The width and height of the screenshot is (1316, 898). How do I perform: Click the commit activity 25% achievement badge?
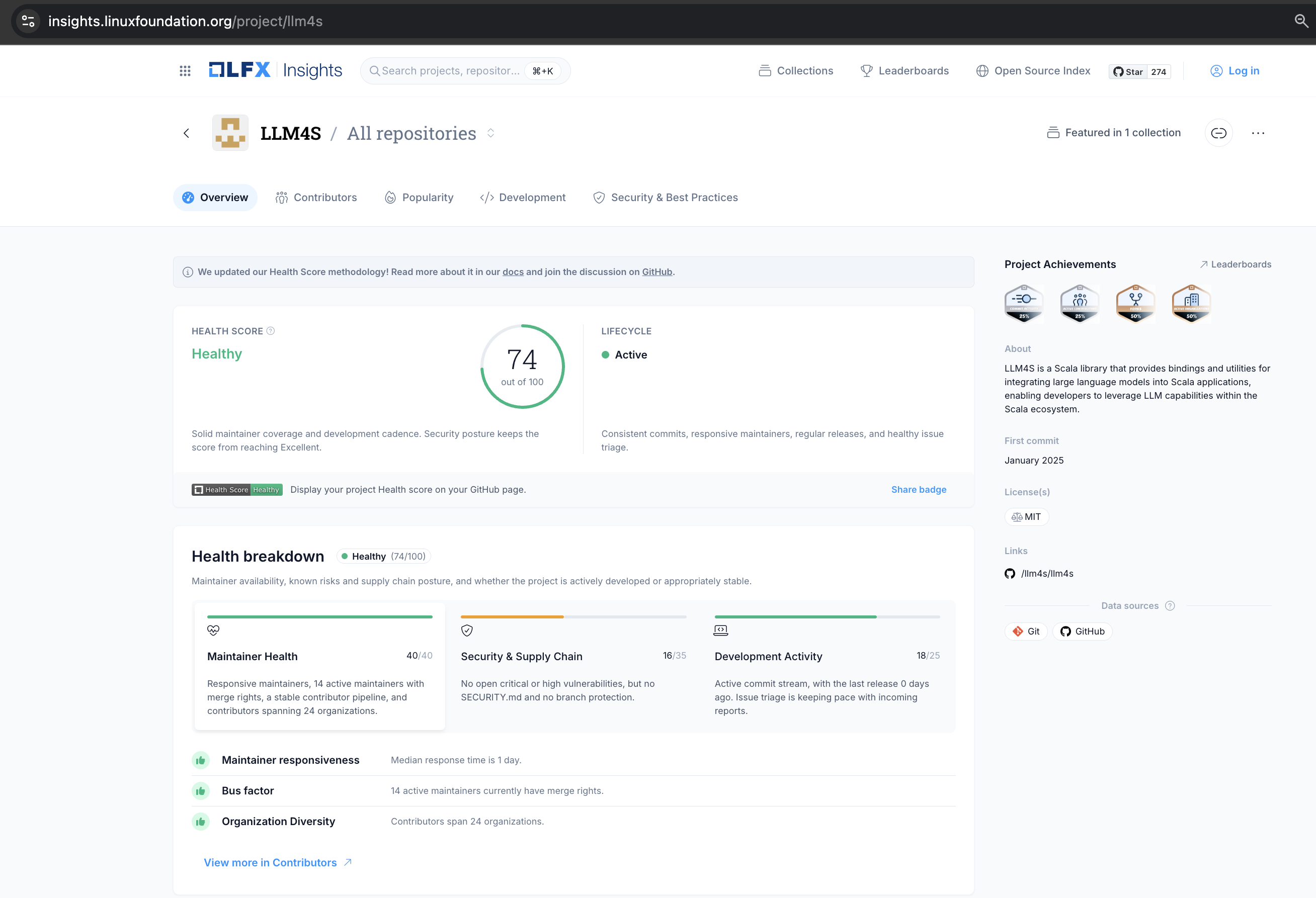(1024, 303)
